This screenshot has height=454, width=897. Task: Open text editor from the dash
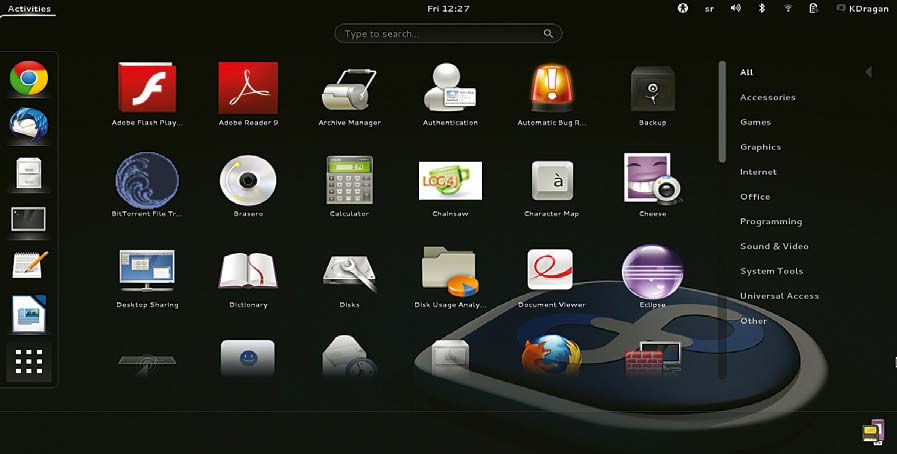(x=30, y=265)
